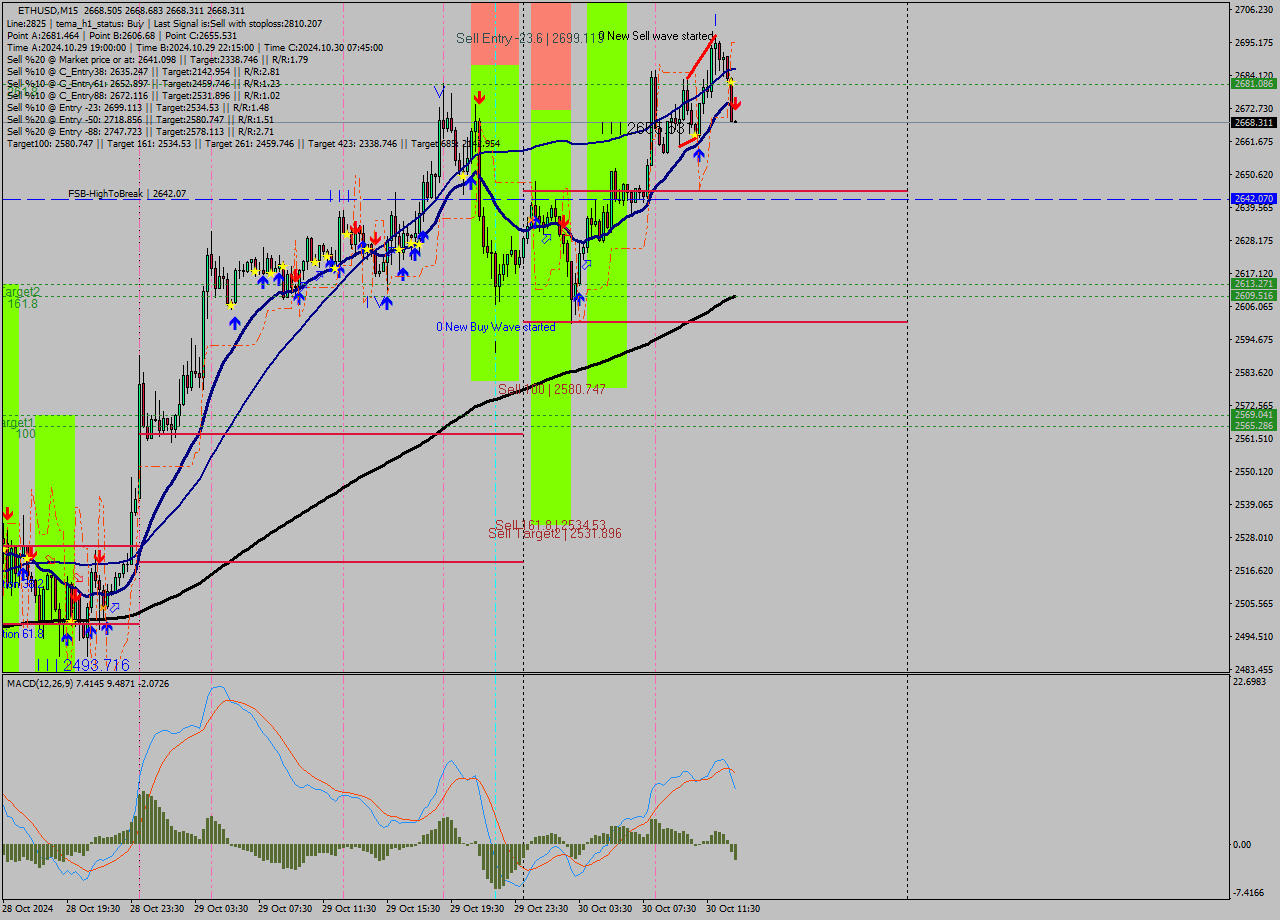
Task: Click the 2493.716 label at chart bottom
Action: 83,665
